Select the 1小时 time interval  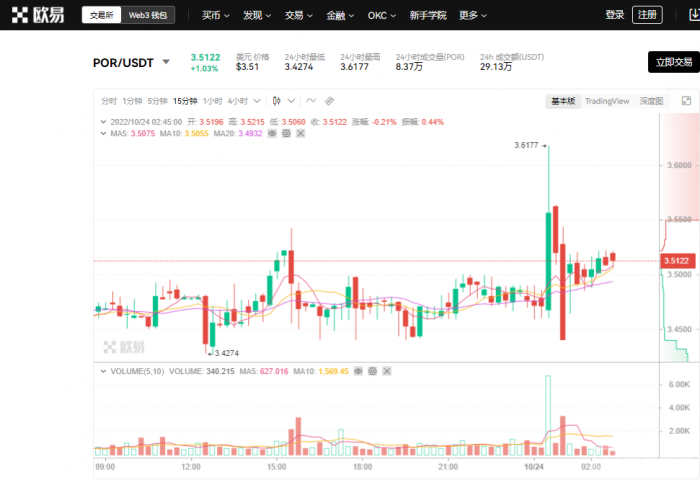[212, 101]
